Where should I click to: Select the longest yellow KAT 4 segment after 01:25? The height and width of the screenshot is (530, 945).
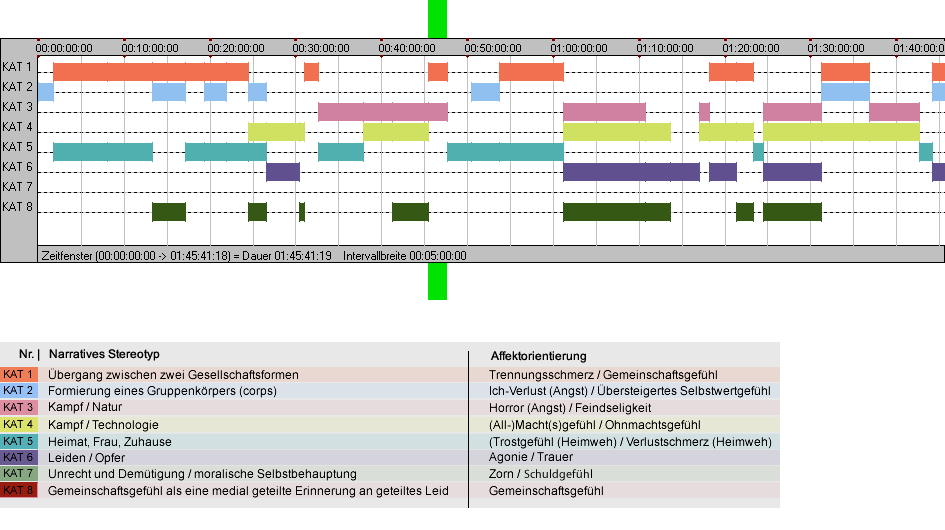(841, 131)
